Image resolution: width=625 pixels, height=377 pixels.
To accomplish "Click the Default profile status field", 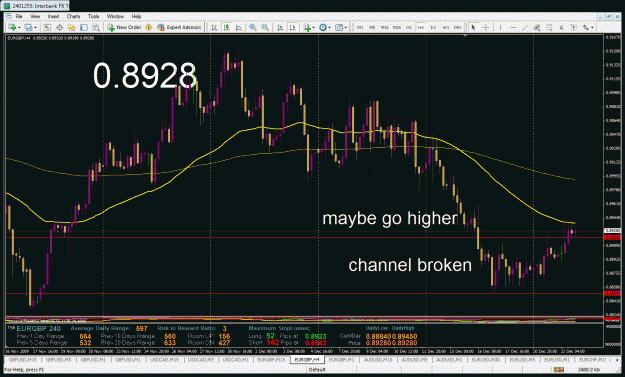I will pyautogui.click(x=317, y=370).
